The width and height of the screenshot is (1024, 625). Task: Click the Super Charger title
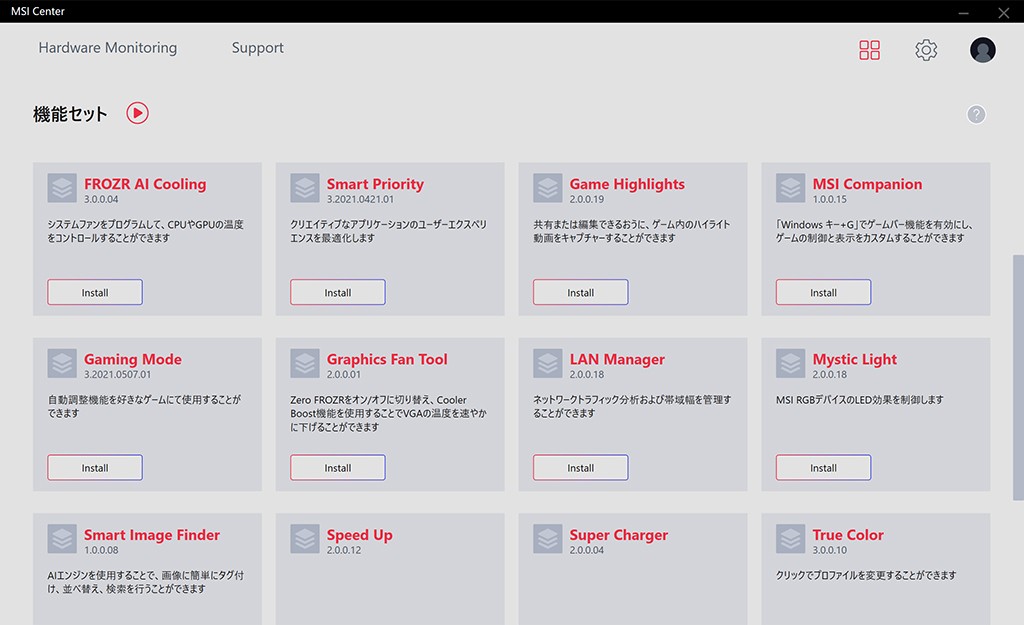point(618,535)
